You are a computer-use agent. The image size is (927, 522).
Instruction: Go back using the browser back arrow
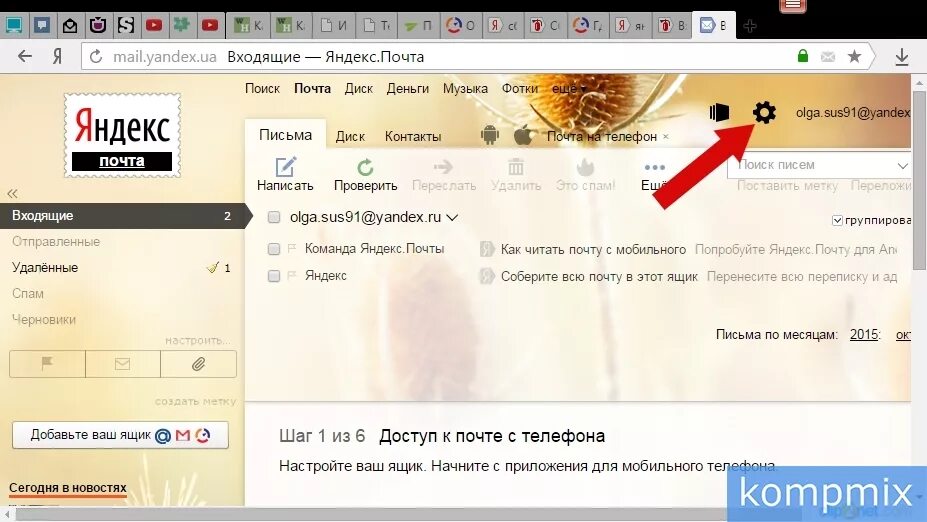coord(25,57)
